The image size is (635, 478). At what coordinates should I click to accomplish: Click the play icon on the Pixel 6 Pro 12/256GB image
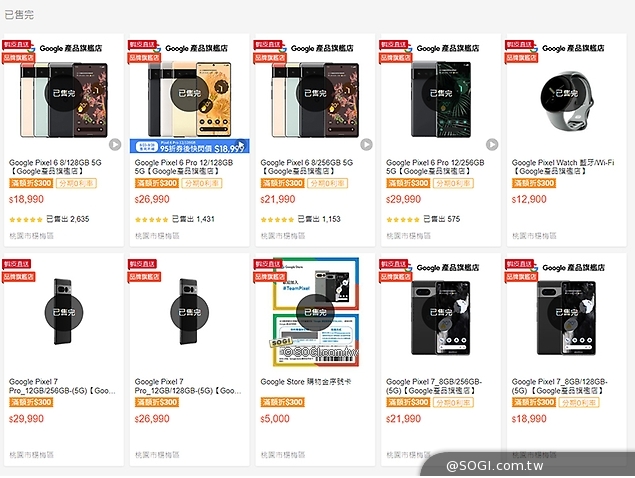click(492, 144)
